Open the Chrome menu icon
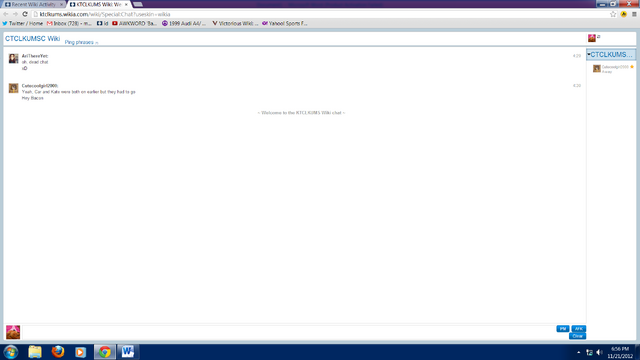The width and height of the screenshot is (640, 360). click(x=634, y=14)
